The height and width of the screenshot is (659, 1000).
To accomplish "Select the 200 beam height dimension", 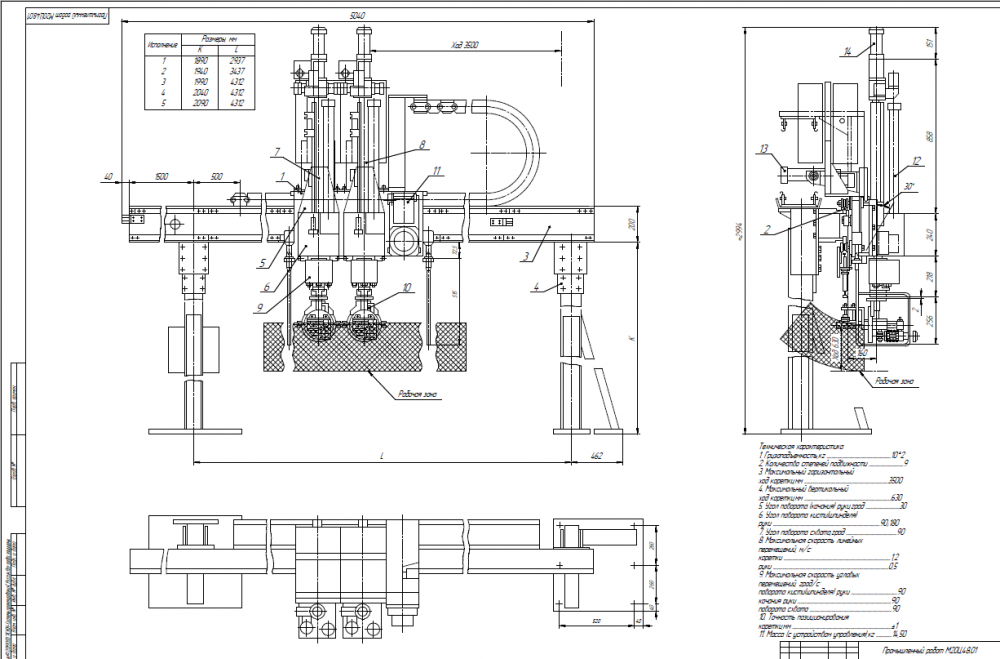I will pyautogui.click(x=632, y=225).
